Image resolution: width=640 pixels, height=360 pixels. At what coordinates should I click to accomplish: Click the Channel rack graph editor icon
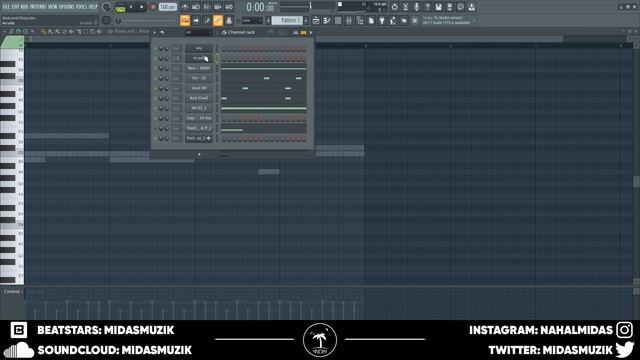point(296,32)
